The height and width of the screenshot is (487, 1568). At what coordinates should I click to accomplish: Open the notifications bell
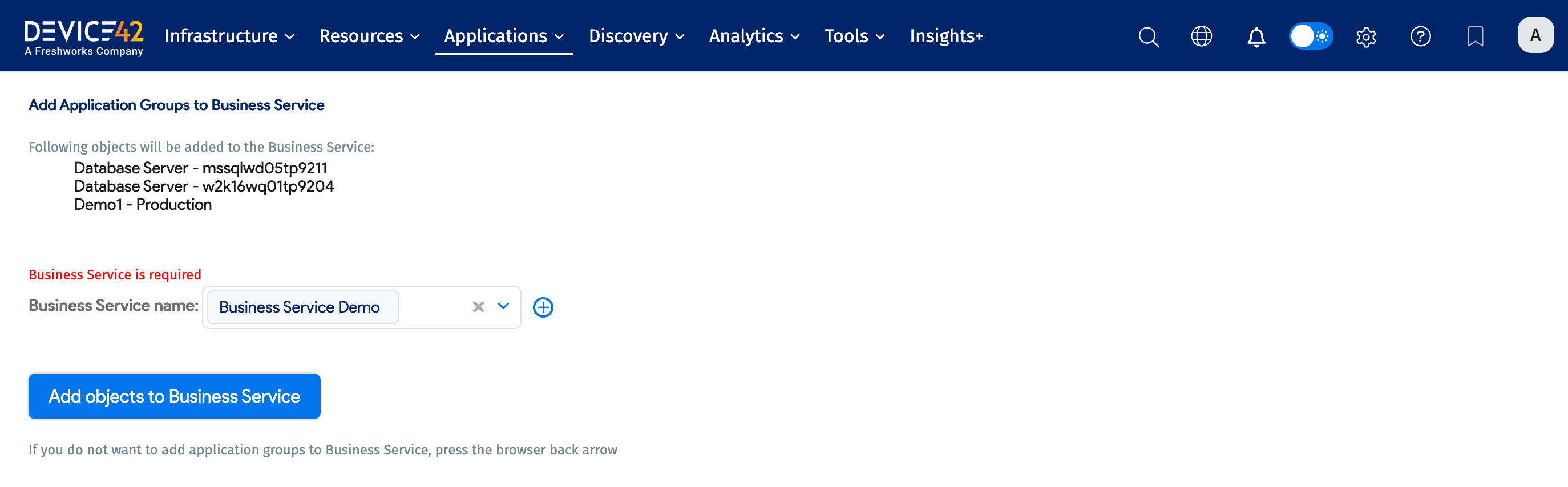point(1256,36)
